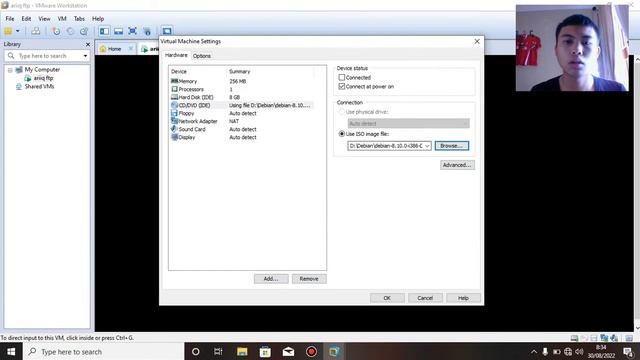
Task: Open the ISO image path combo box
Action: 389,146
